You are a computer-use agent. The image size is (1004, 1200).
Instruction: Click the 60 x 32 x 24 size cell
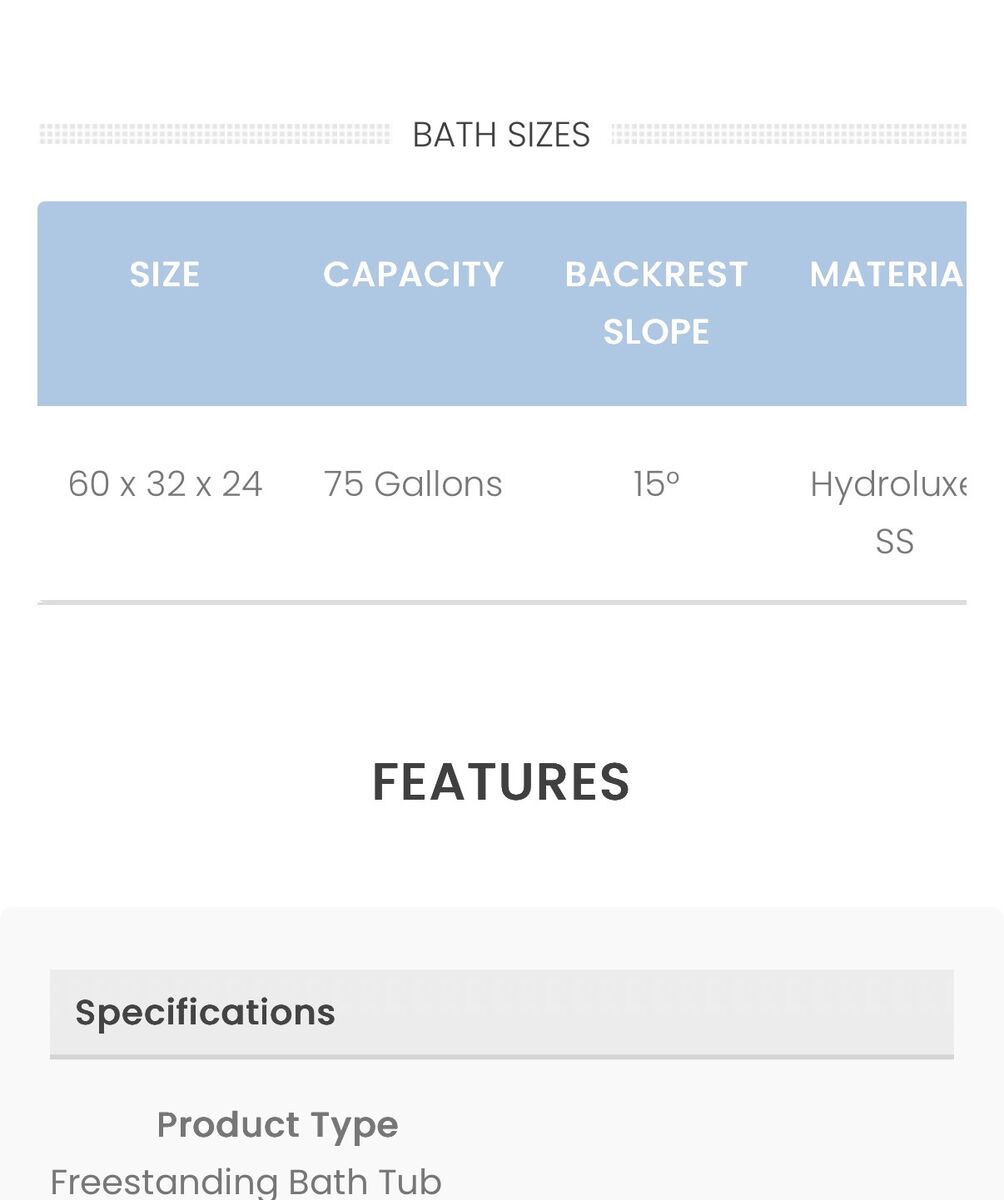coord(165,484)
